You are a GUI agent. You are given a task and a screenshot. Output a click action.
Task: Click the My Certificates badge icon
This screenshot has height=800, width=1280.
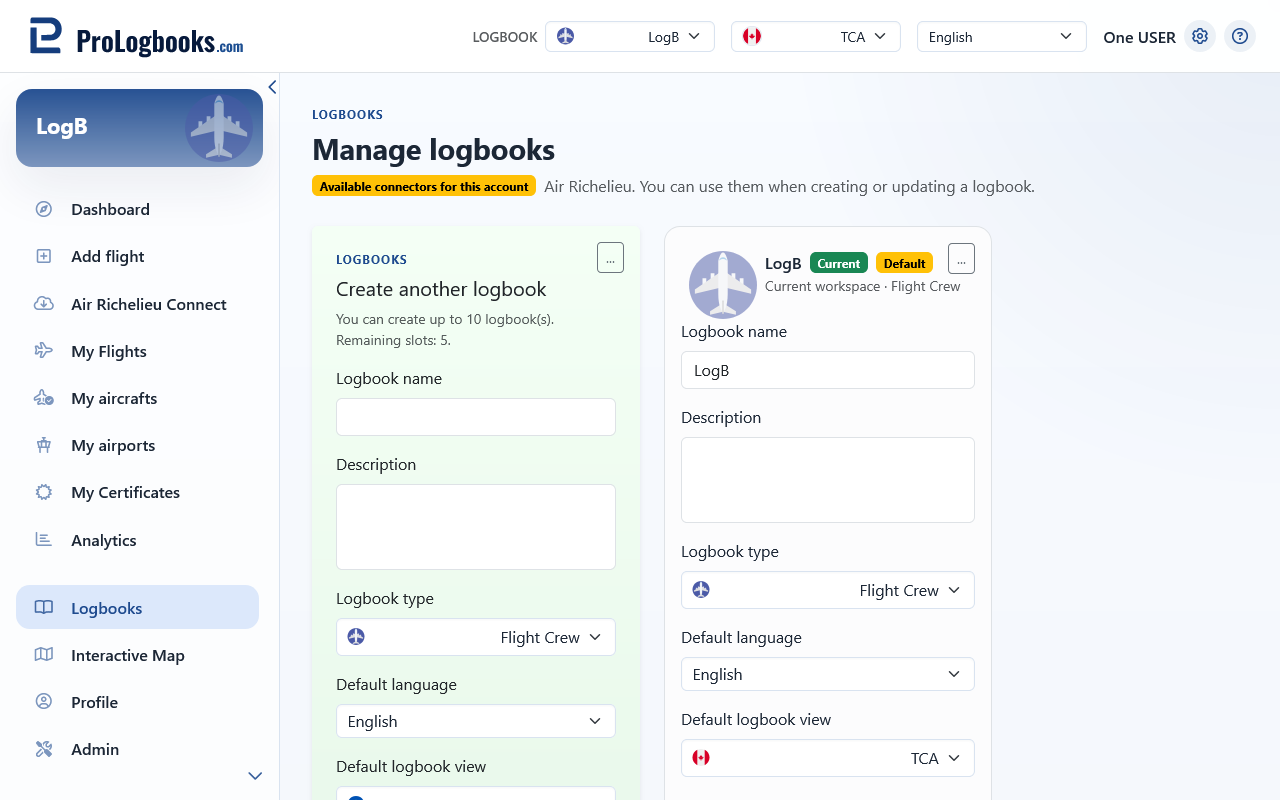pyautogui.click(x=44, y=492)
